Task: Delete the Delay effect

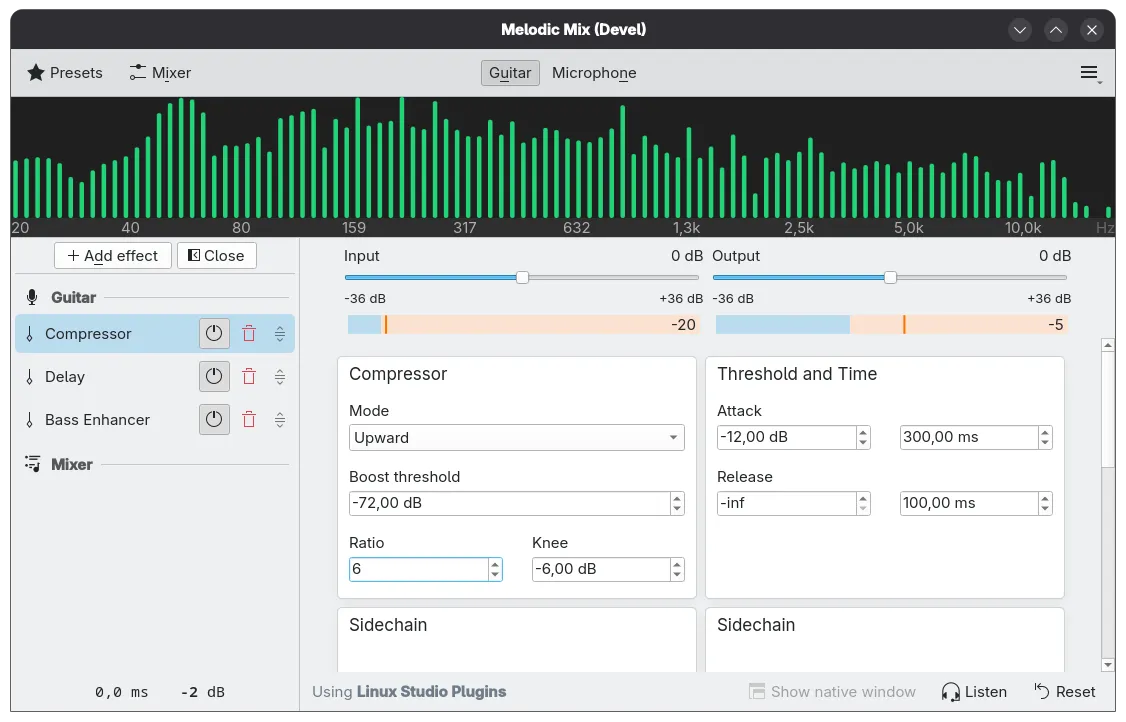Action: pos(249,376)
